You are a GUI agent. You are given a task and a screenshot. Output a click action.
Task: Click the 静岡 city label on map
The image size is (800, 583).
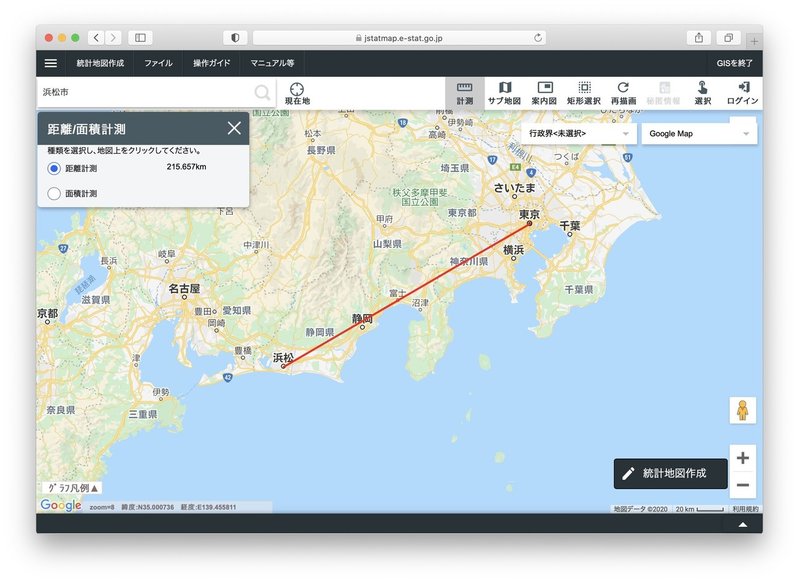(x=362, y=319)
